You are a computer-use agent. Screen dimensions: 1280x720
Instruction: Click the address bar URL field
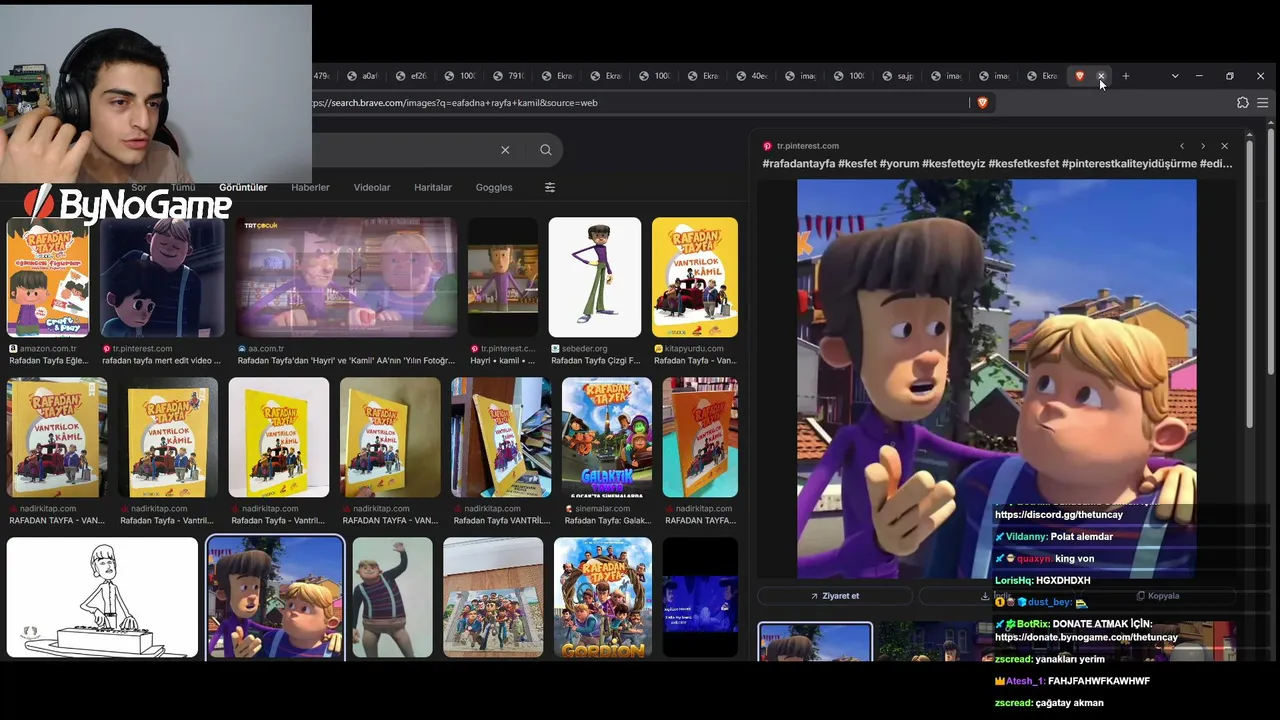click(640, 102)
